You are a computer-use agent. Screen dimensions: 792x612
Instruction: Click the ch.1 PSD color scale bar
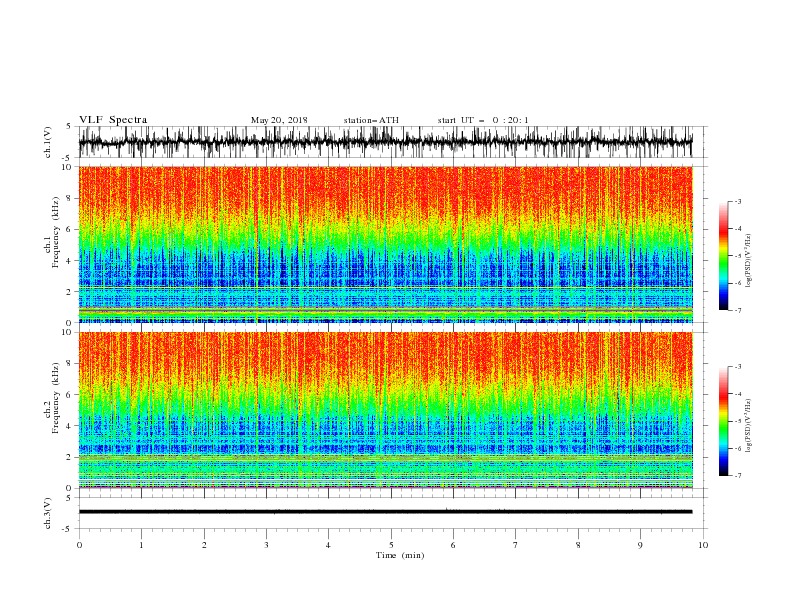click(x=723, y=256)
